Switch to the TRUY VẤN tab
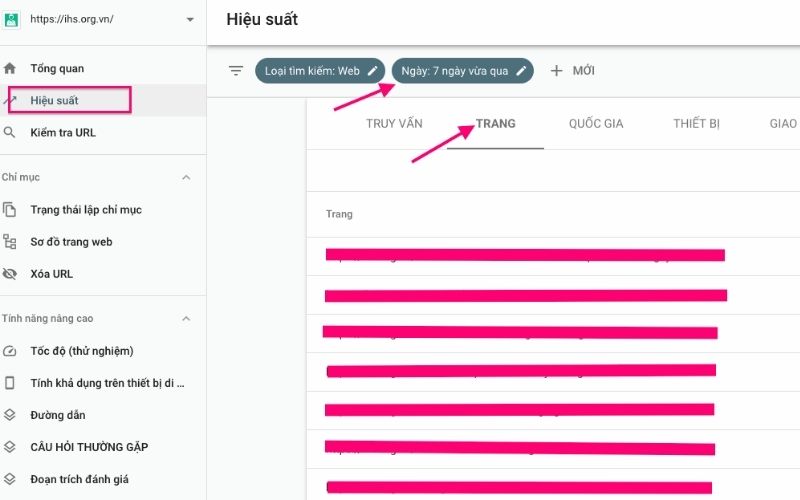Screen dimensions: 800x500 pos(394,124)
